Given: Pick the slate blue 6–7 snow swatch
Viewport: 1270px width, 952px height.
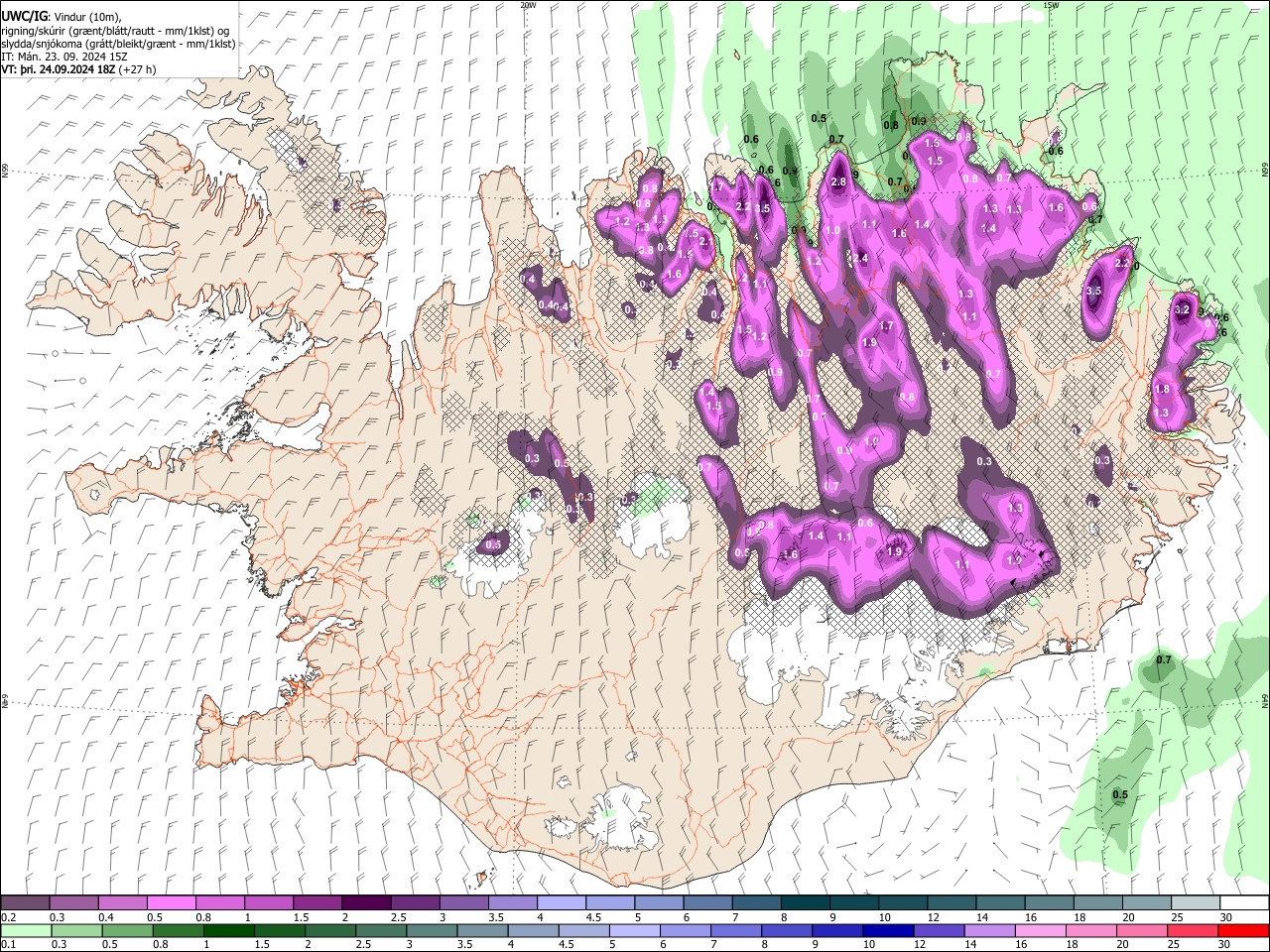Looking at the screenshot, I should coord(707,903).
